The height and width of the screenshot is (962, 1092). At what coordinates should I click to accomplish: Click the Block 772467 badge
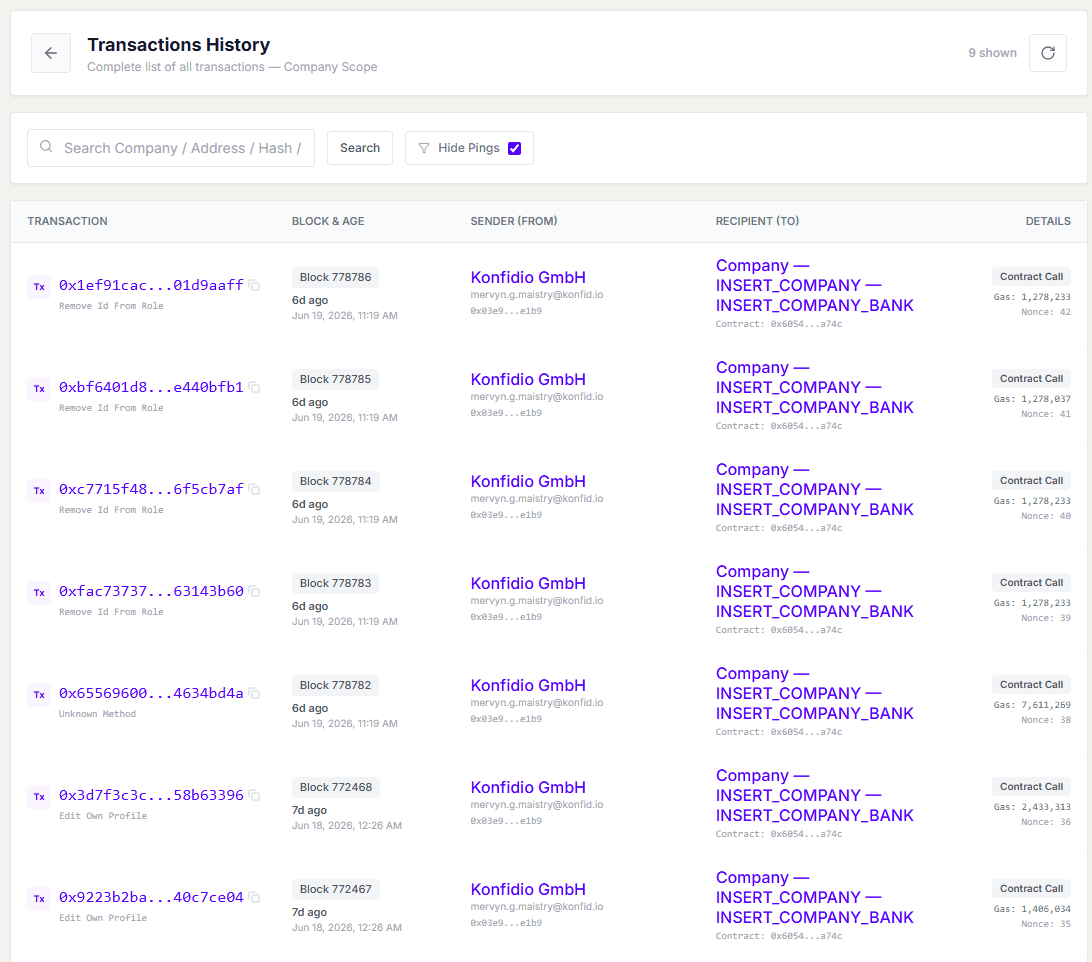coord(336,890)
